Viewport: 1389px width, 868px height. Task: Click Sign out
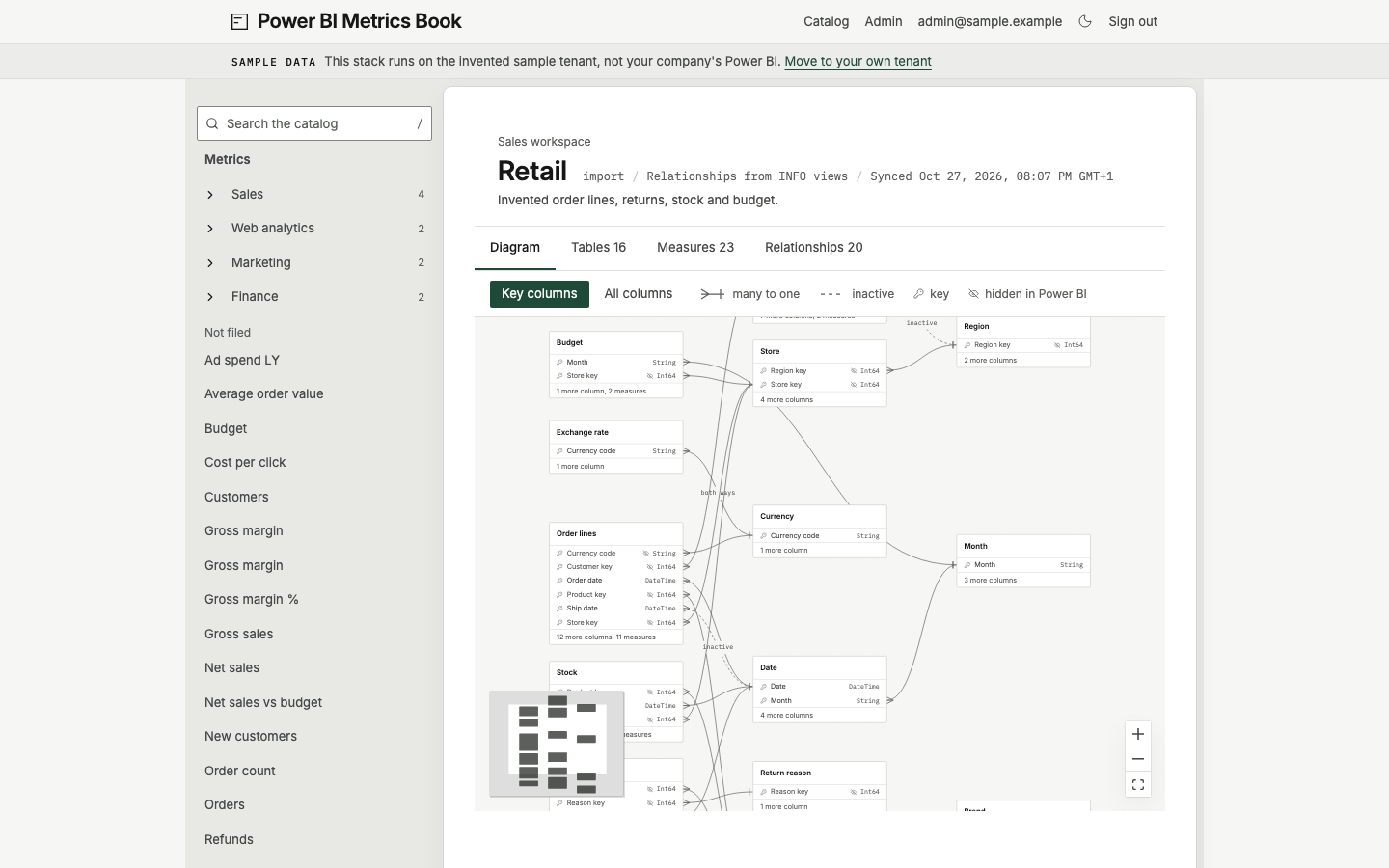[x=1132, y=21]
